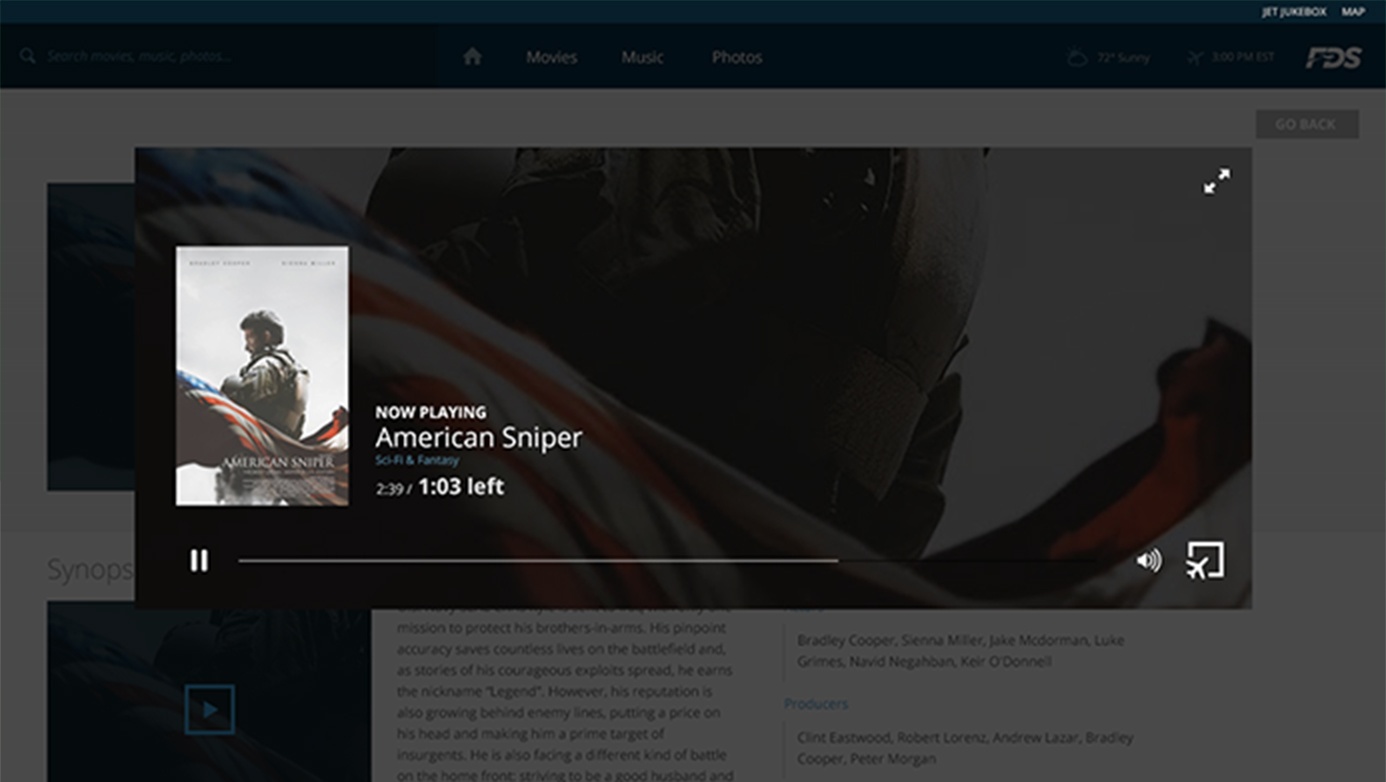
Task: Click the NOW PLAYING label
Action: click(x=431, y=412)
